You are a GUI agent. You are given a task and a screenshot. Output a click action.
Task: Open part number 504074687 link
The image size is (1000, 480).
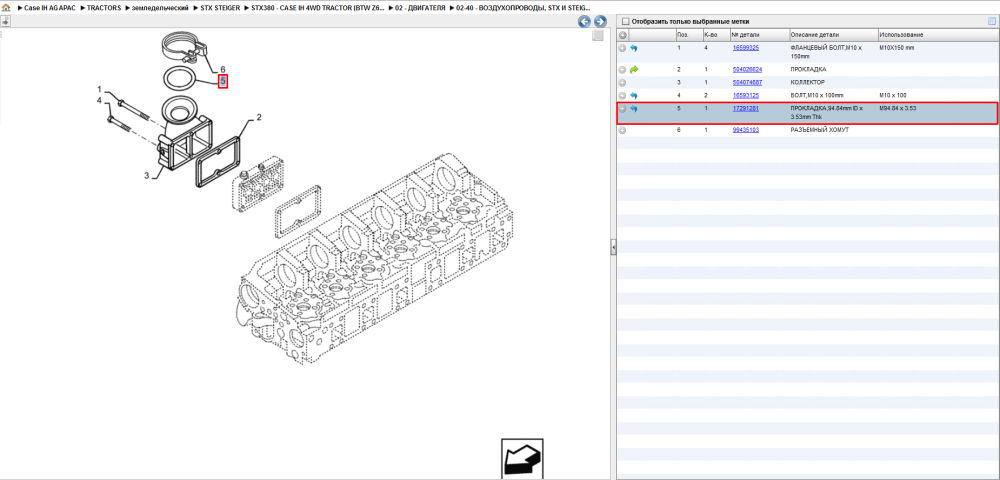tap(747, 82)
